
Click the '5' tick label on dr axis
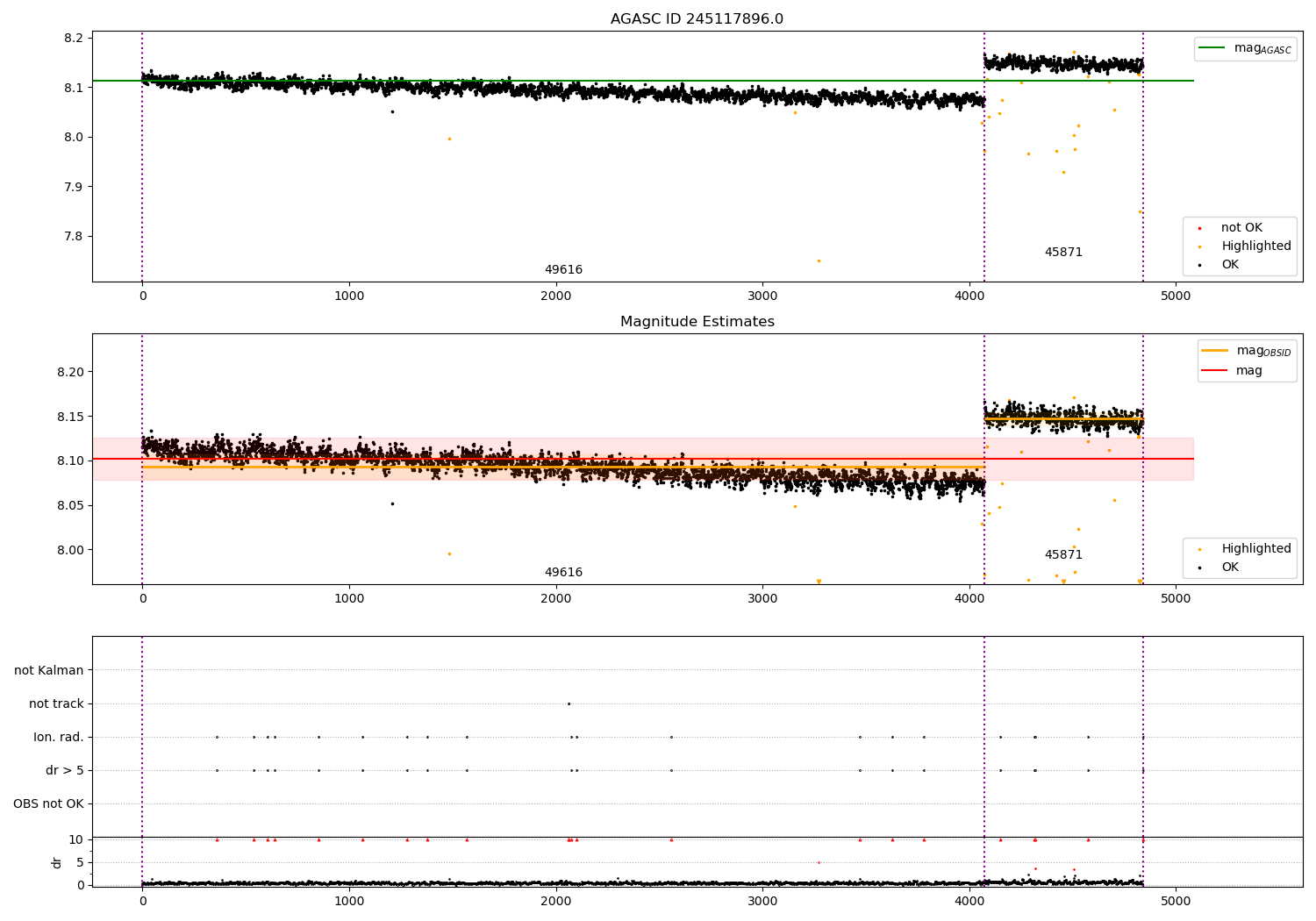80,862
